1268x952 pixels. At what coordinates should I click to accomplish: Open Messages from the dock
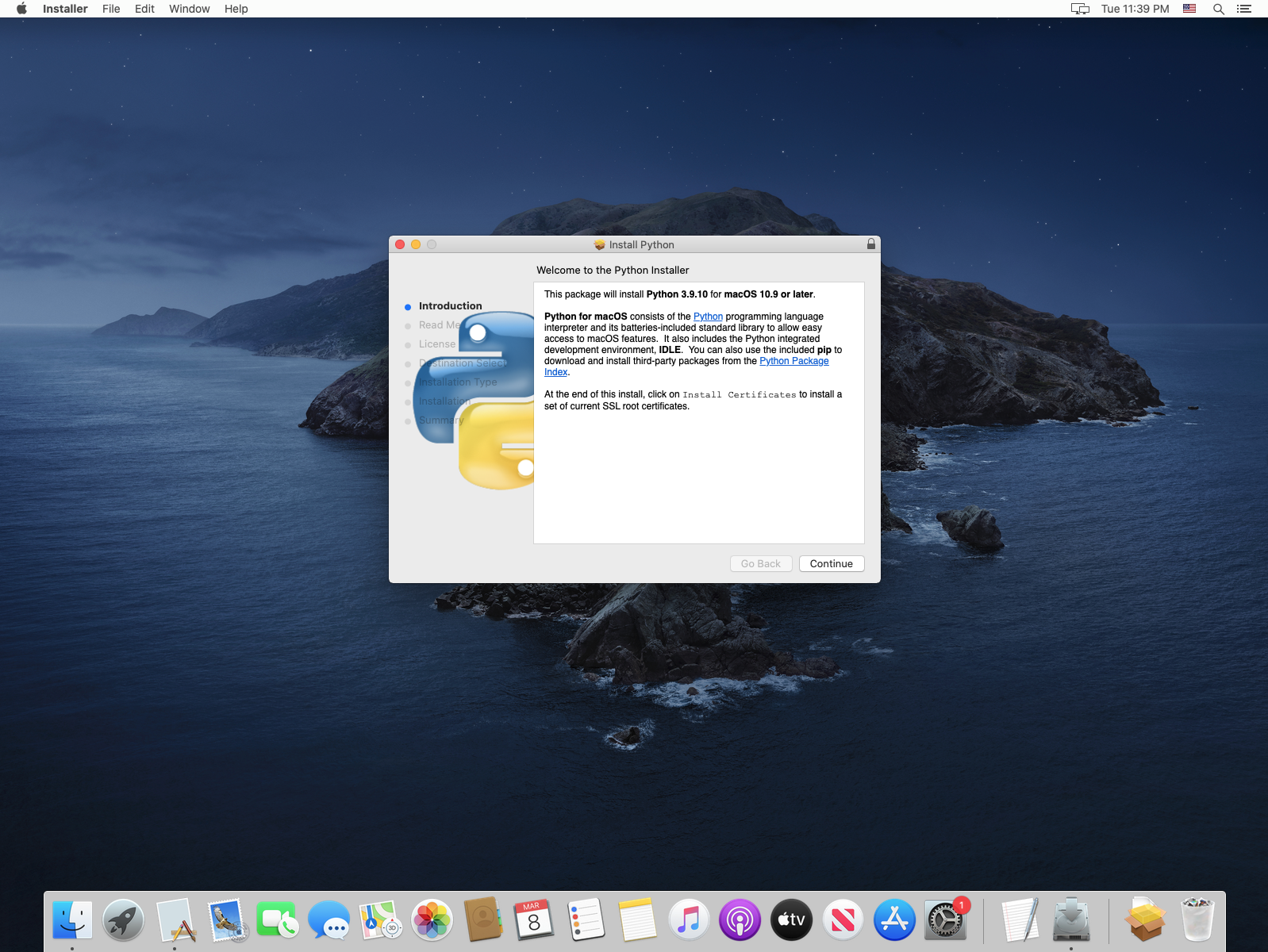(x=329, y=920)
